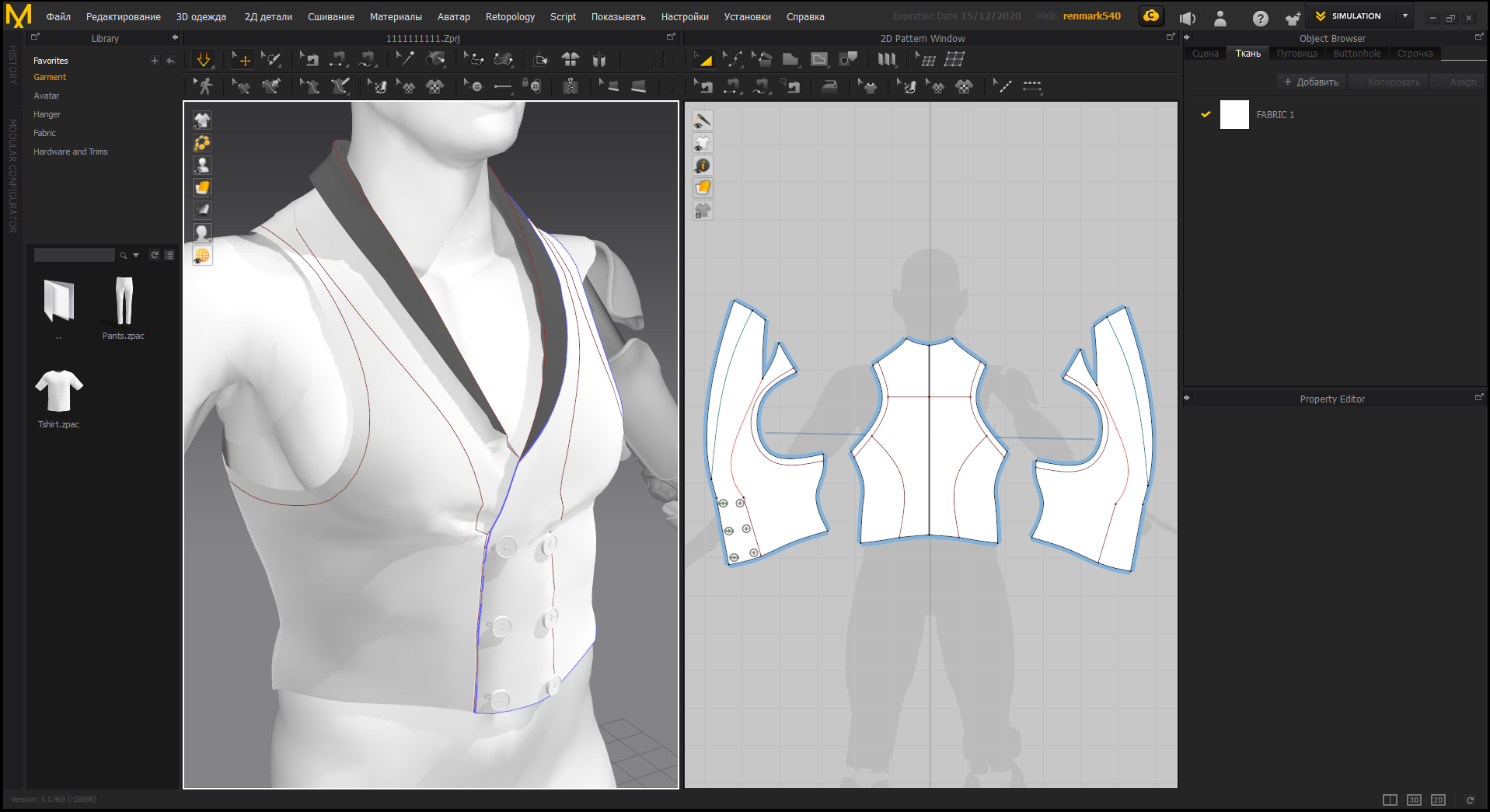Collapse the Library panel with arrow
Viewport: 1490px width, 812px height.
[x=175, y=37]
